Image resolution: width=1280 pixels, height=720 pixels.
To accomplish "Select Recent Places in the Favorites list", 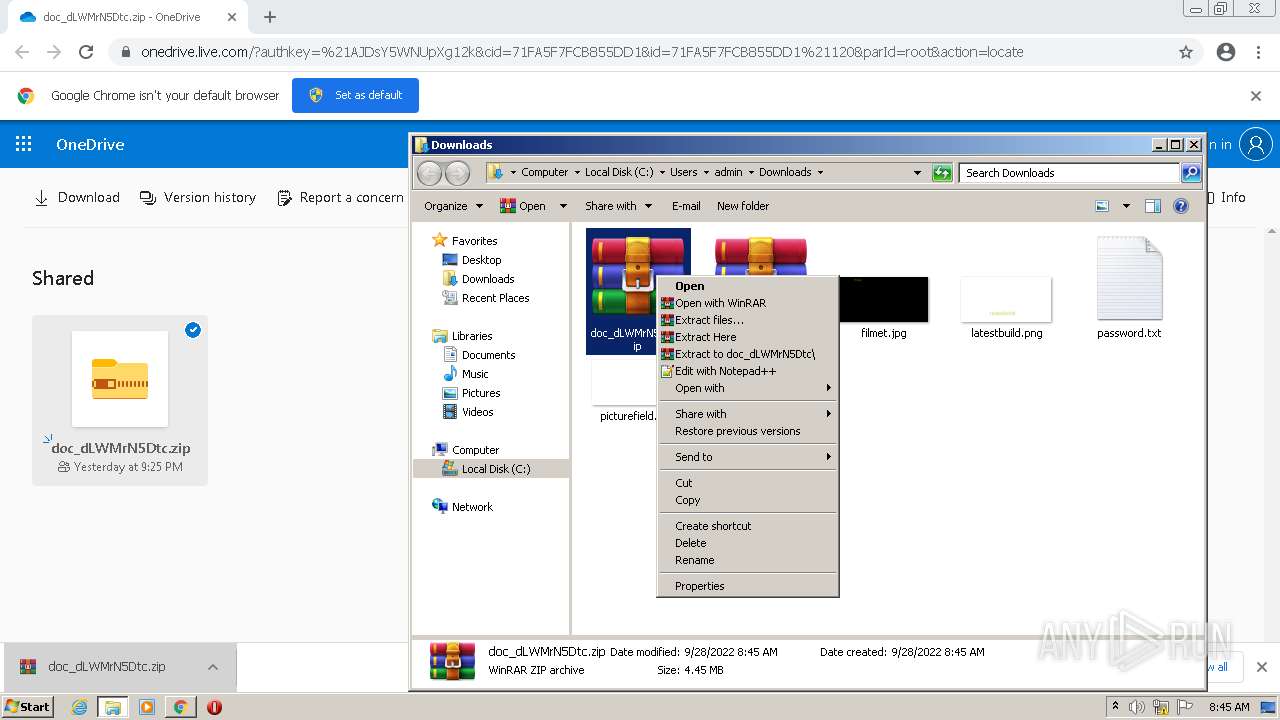I will tap(485, 298).
